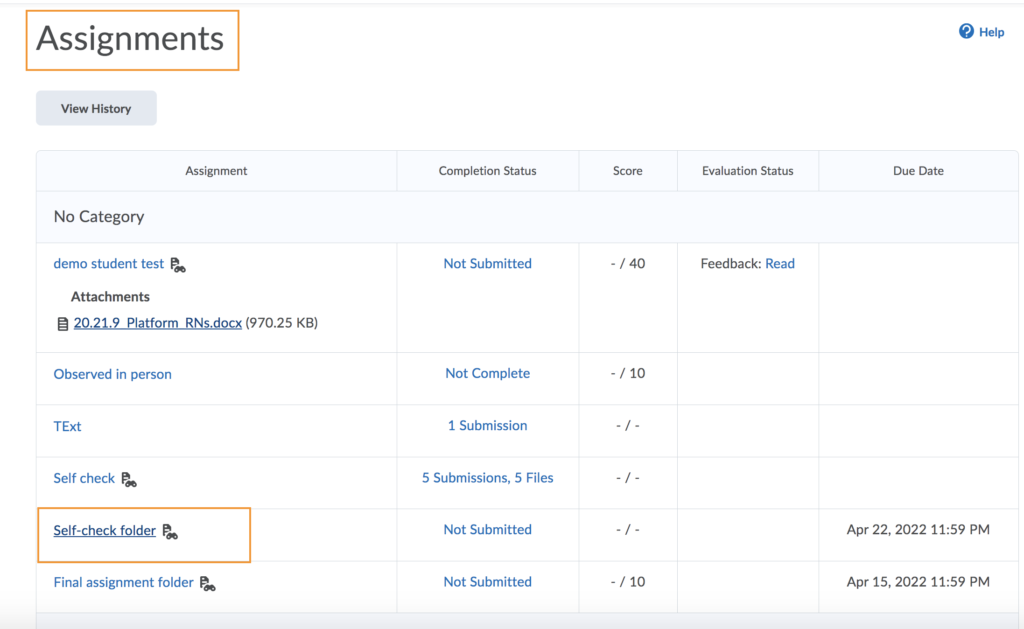The height and width of the screenshot is (629, 1024).
Task: Click the Help question mark icon
Action: coord(966,32)
